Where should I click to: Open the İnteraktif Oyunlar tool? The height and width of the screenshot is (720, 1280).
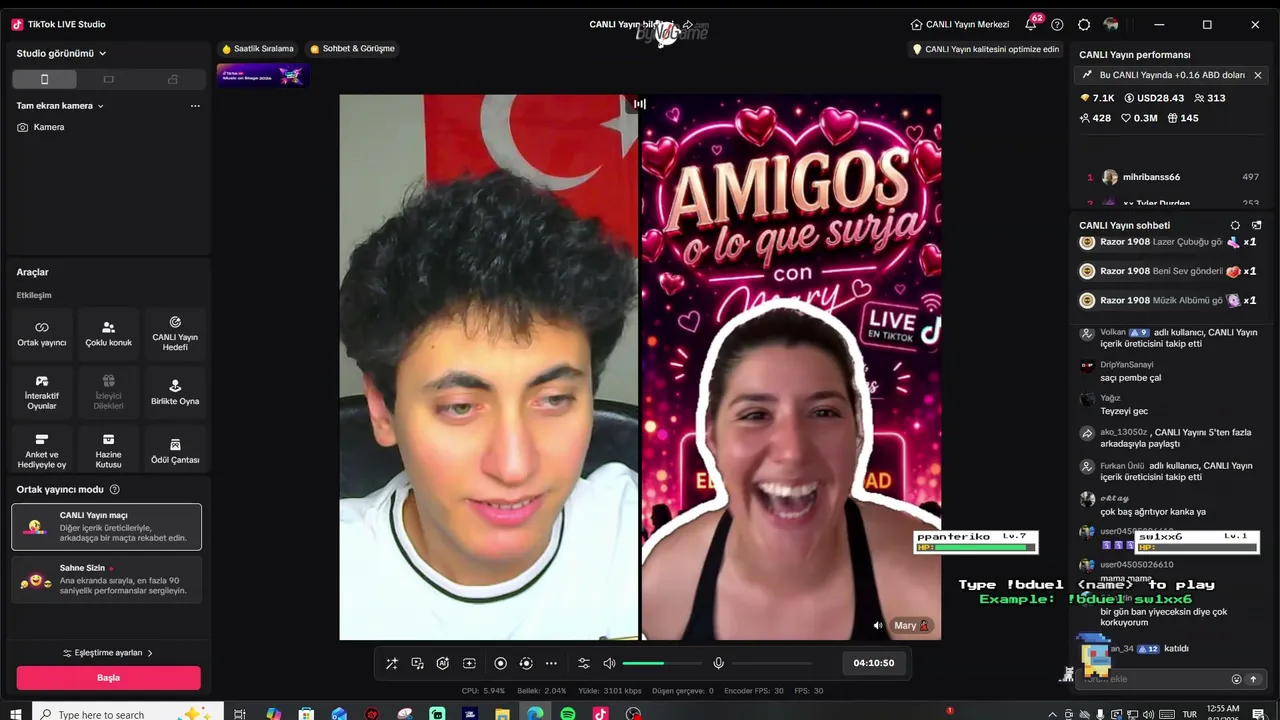tap(42, 393)
